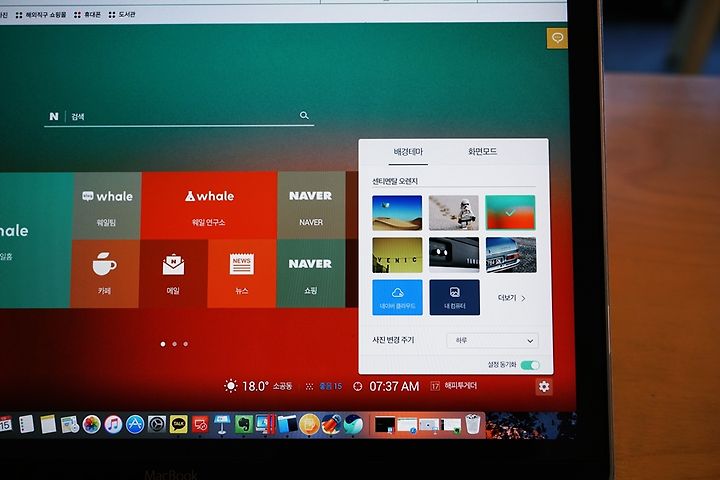
Task: Switch to the 배경테마 tab
Action: coord(408,152)
